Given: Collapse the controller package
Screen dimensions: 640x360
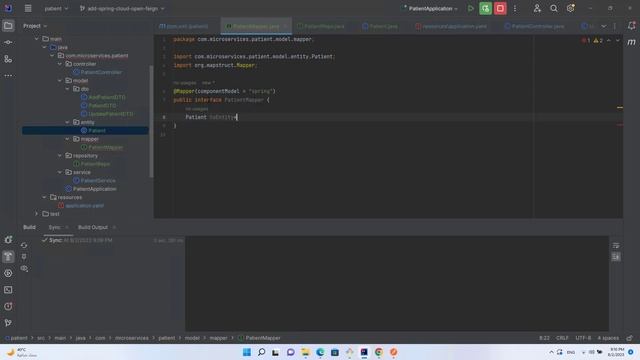Looking at the screenshot, I should coord(60,64).
